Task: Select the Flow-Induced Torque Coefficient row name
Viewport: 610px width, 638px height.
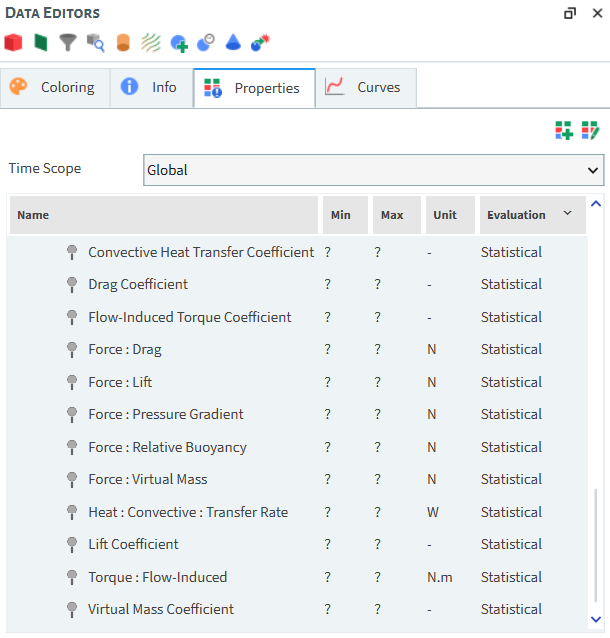Action: pos(190,317)
